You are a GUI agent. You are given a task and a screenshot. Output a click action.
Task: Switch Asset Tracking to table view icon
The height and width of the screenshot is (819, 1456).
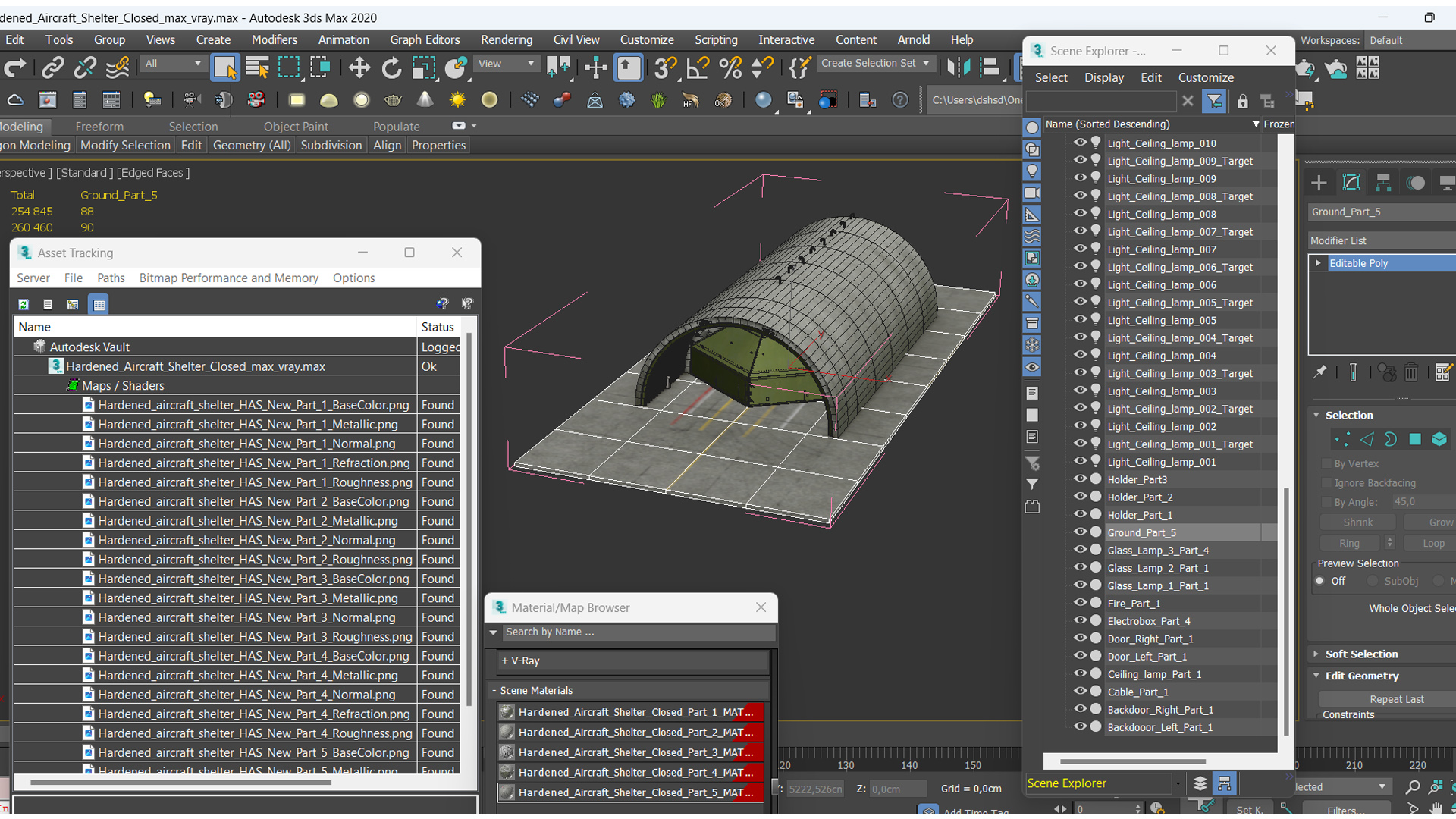click(x=99, y=304)
